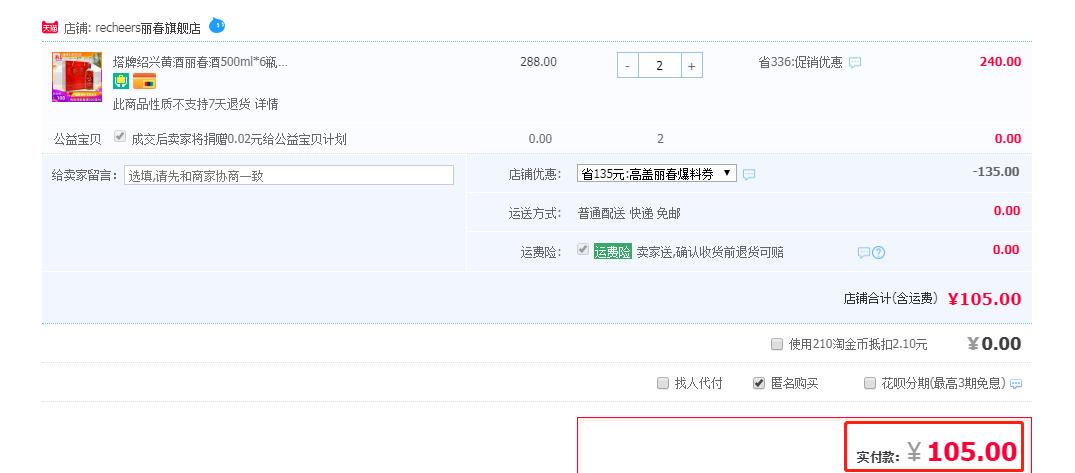Viewport: 1075px width, 473px height.
Task: Click the 店铺合计 total ¥105.00
Action: coord(985,299)
